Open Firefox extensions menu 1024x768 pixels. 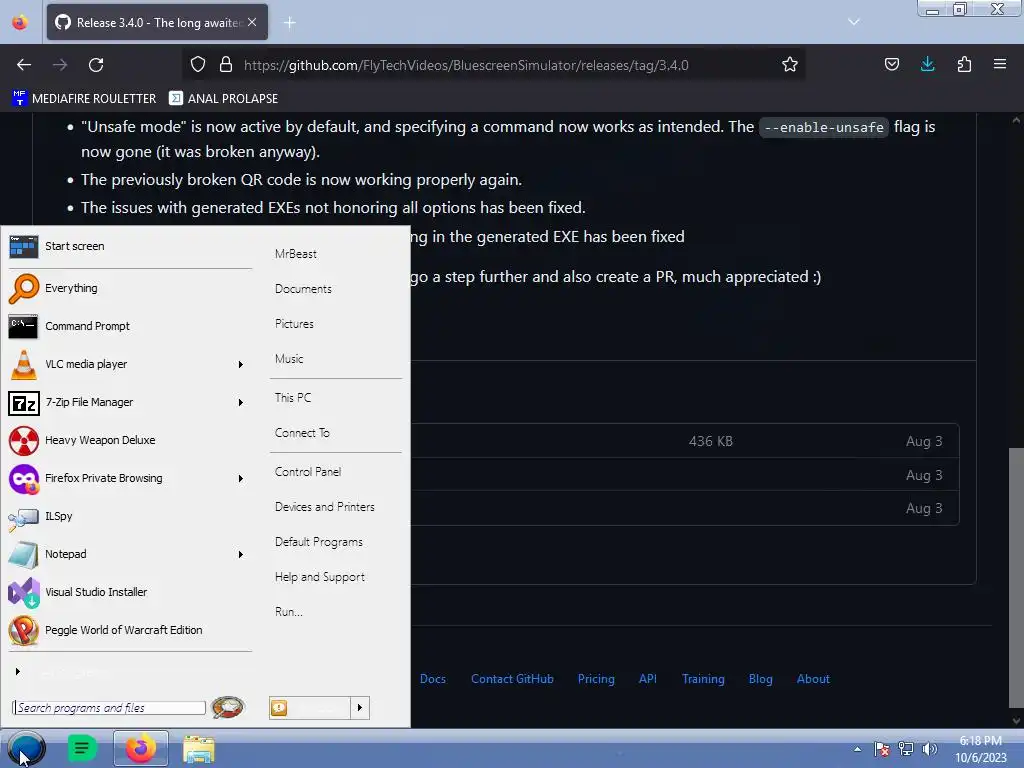point(965,65)
